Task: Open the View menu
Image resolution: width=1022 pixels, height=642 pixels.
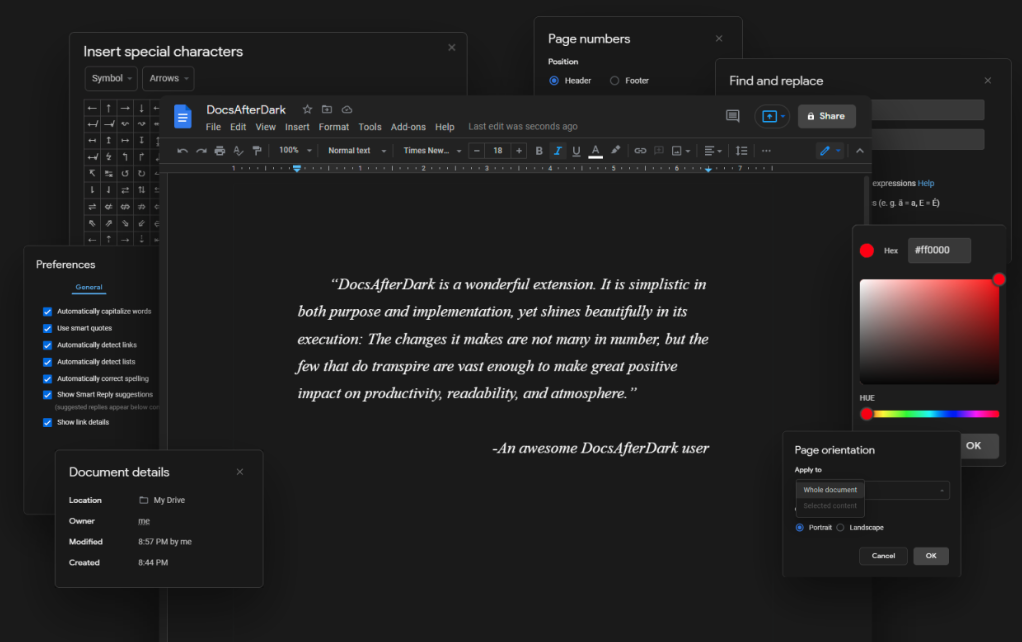Action: (265, 127)
